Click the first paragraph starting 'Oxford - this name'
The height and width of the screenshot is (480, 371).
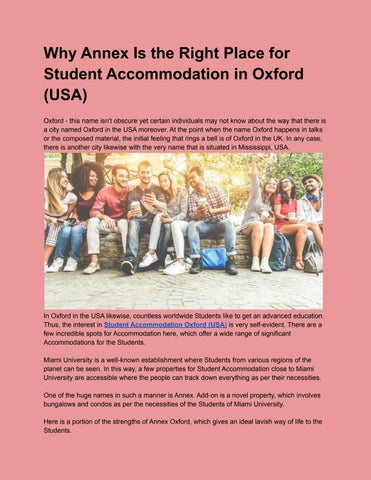[185, 134]
